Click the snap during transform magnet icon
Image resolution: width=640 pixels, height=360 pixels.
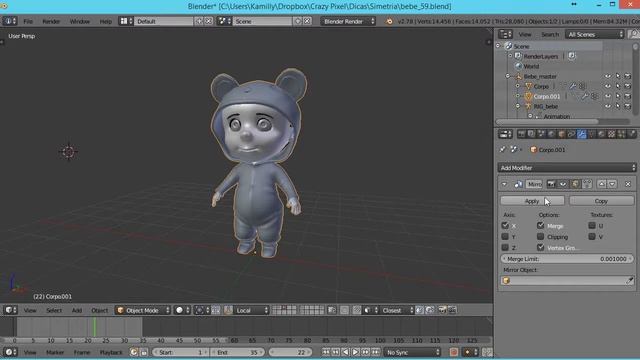pyautogui.click(x=357, y=310)
